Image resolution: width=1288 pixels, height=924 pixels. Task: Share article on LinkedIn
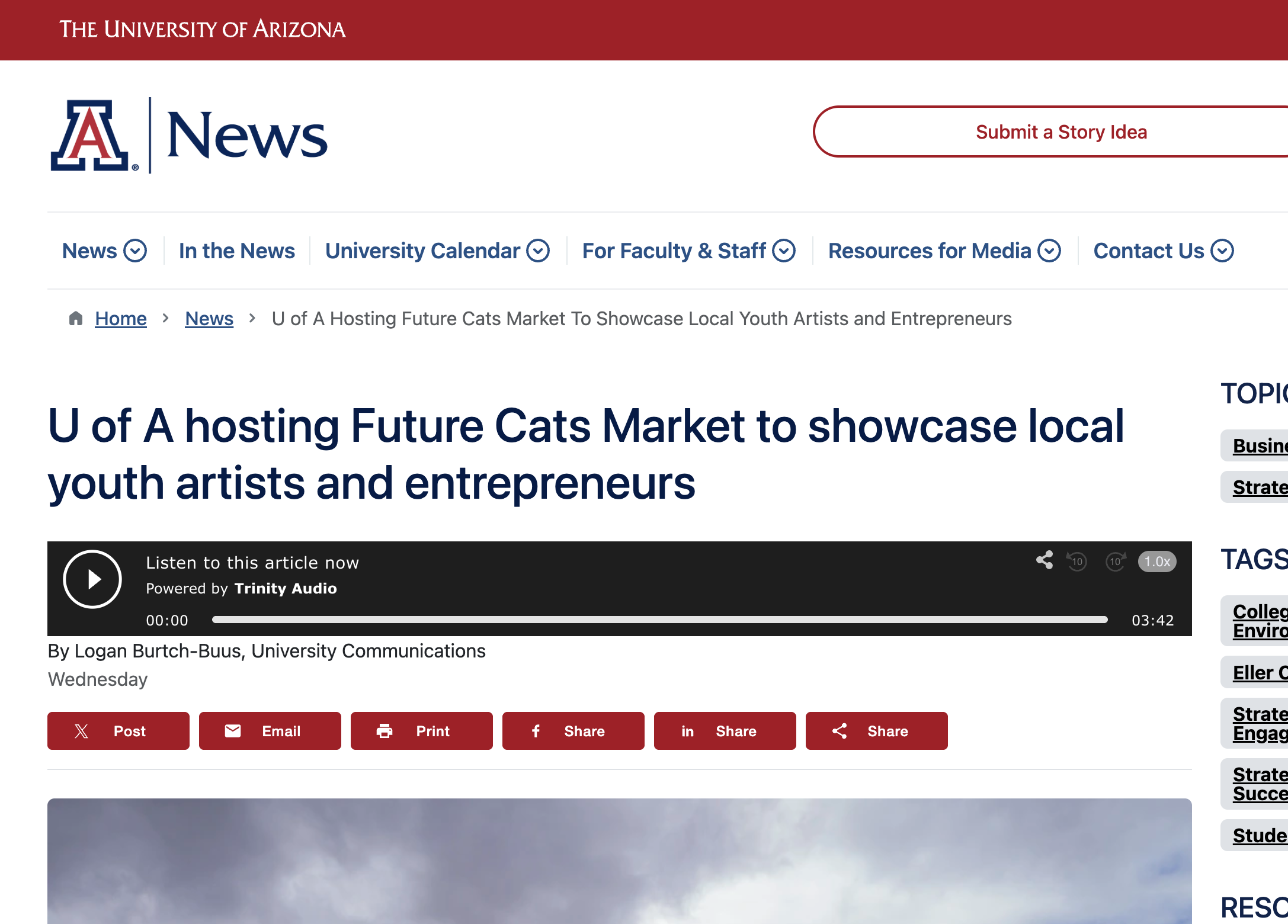[725, 731]
